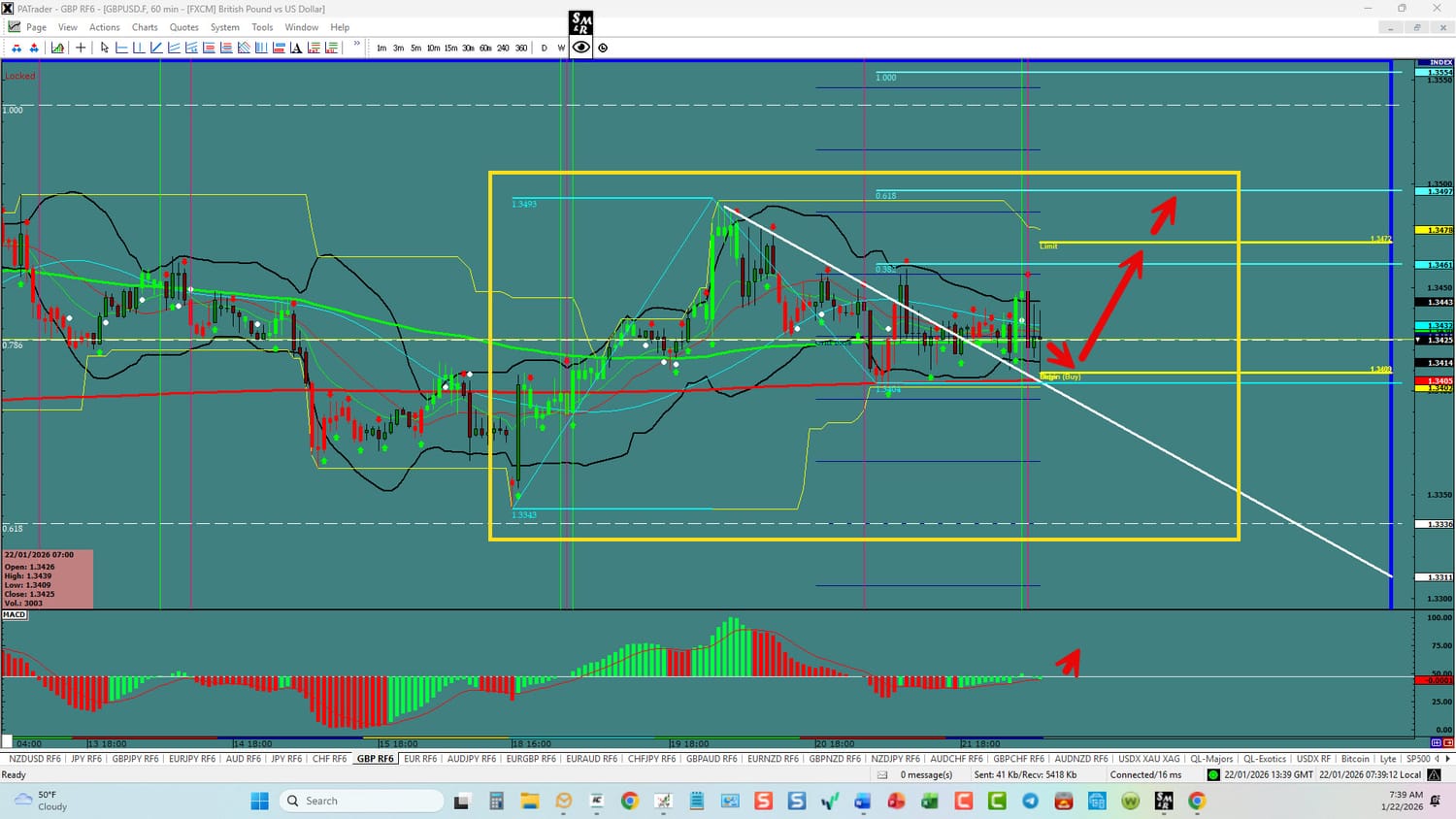Click the messages envelope icon in status bar
The image size is (1456, 819).
tap(882, 775)
